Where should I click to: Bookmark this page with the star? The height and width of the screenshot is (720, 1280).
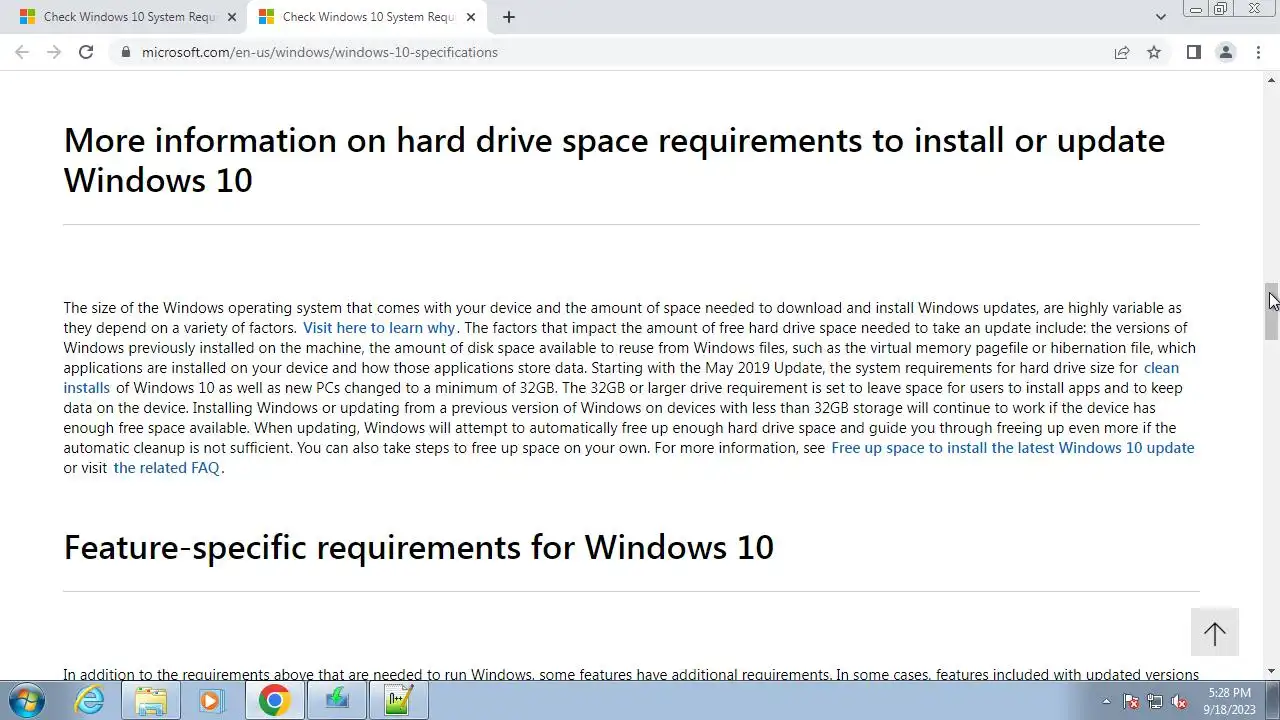coord(1154,52)
